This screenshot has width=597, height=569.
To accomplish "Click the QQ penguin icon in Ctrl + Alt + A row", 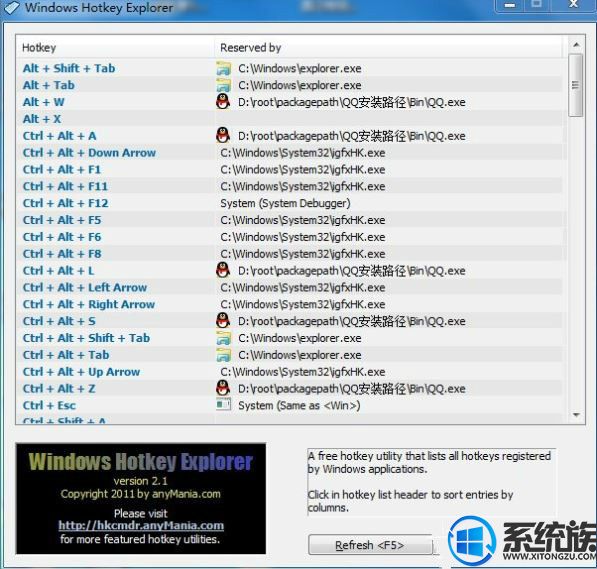I will coord(223,136).
